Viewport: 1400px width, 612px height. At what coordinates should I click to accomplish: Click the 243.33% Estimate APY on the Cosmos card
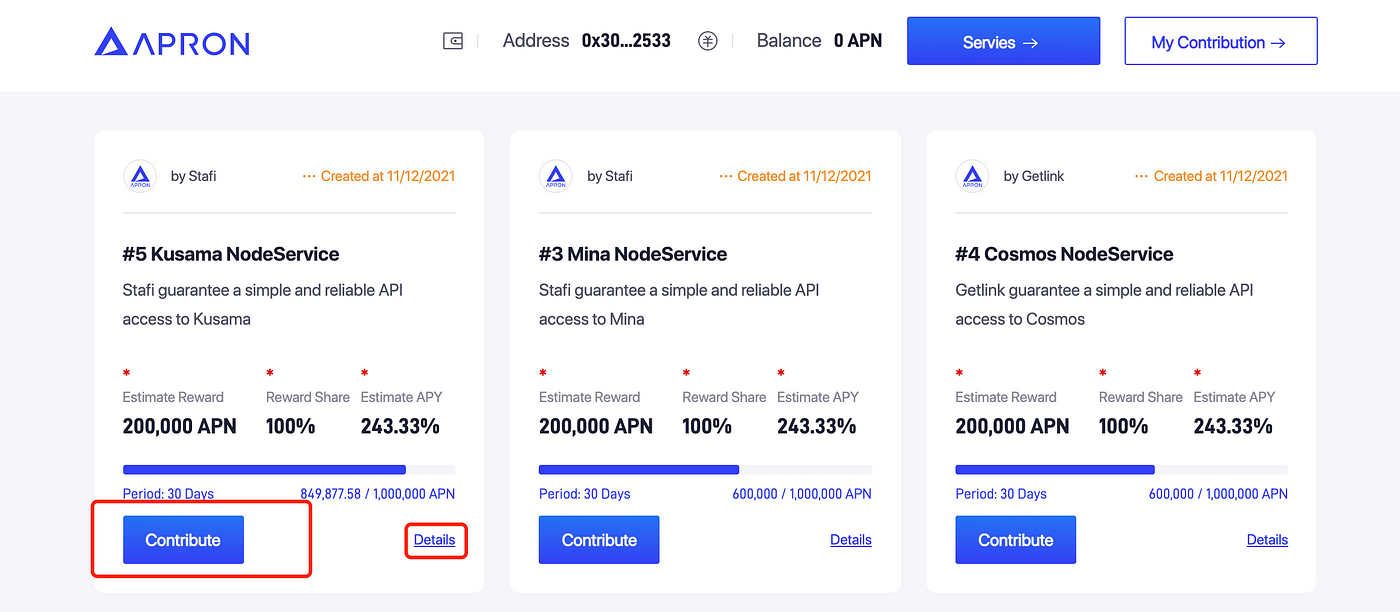[x=1233, y=426]
